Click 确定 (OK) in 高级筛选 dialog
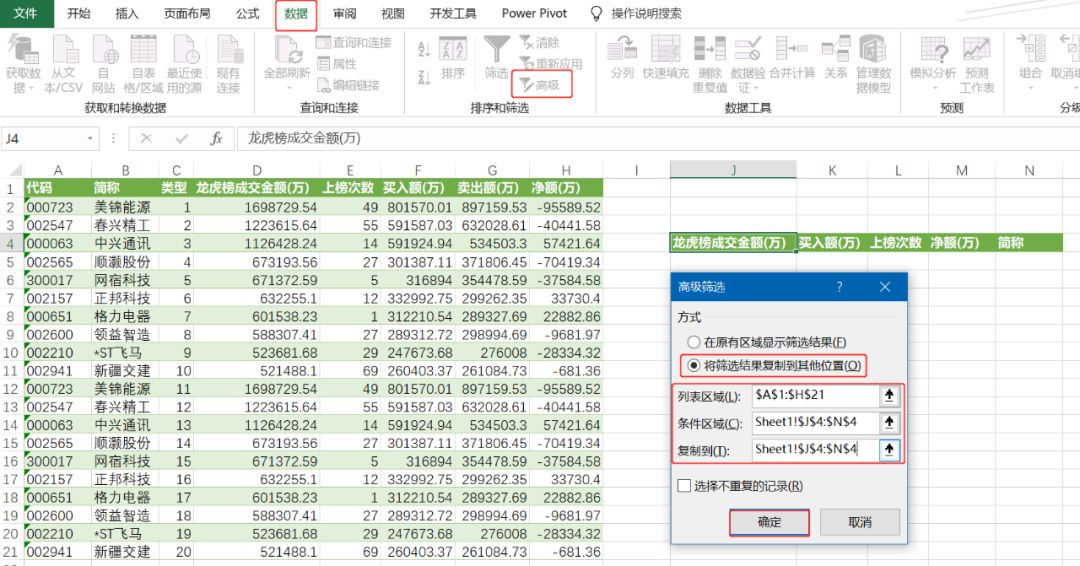The height and width of the screenshot is (566, 1080). pos(769,523)
